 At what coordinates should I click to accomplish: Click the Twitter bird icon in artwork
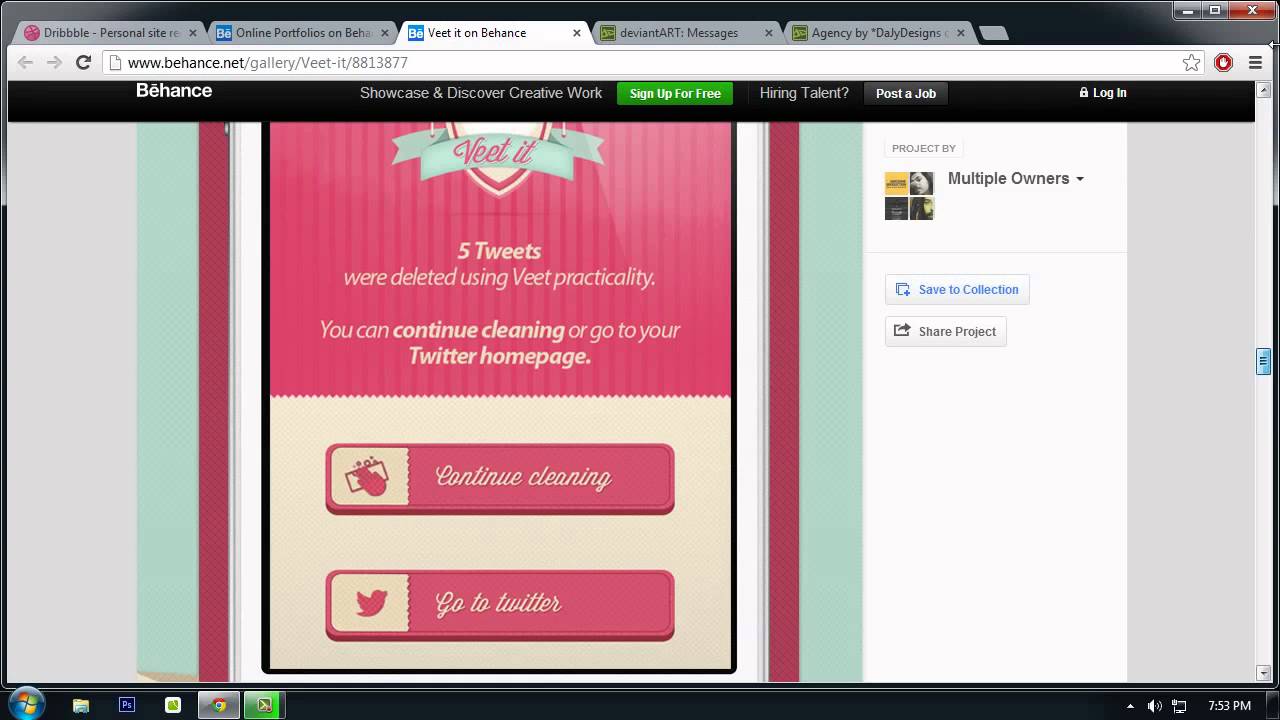pyautogui.click(x=371, y=603)
